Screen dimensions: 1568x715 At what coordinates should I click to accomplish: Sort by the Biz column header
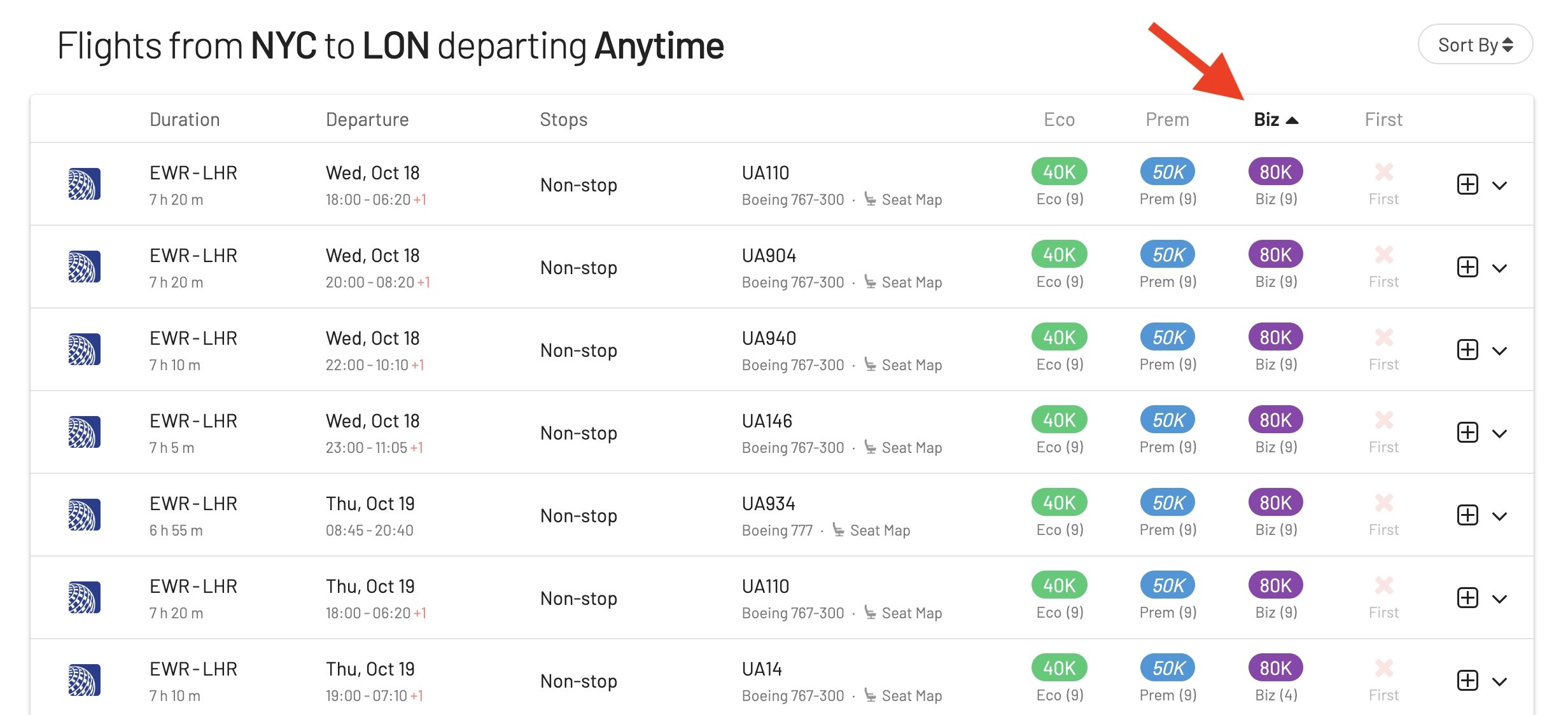(x=1275, y=120)
